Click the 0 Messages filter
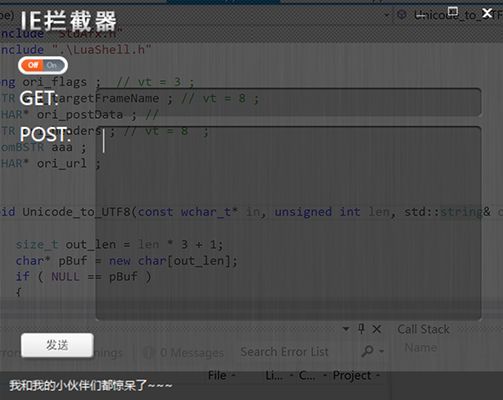 point(184,353)
